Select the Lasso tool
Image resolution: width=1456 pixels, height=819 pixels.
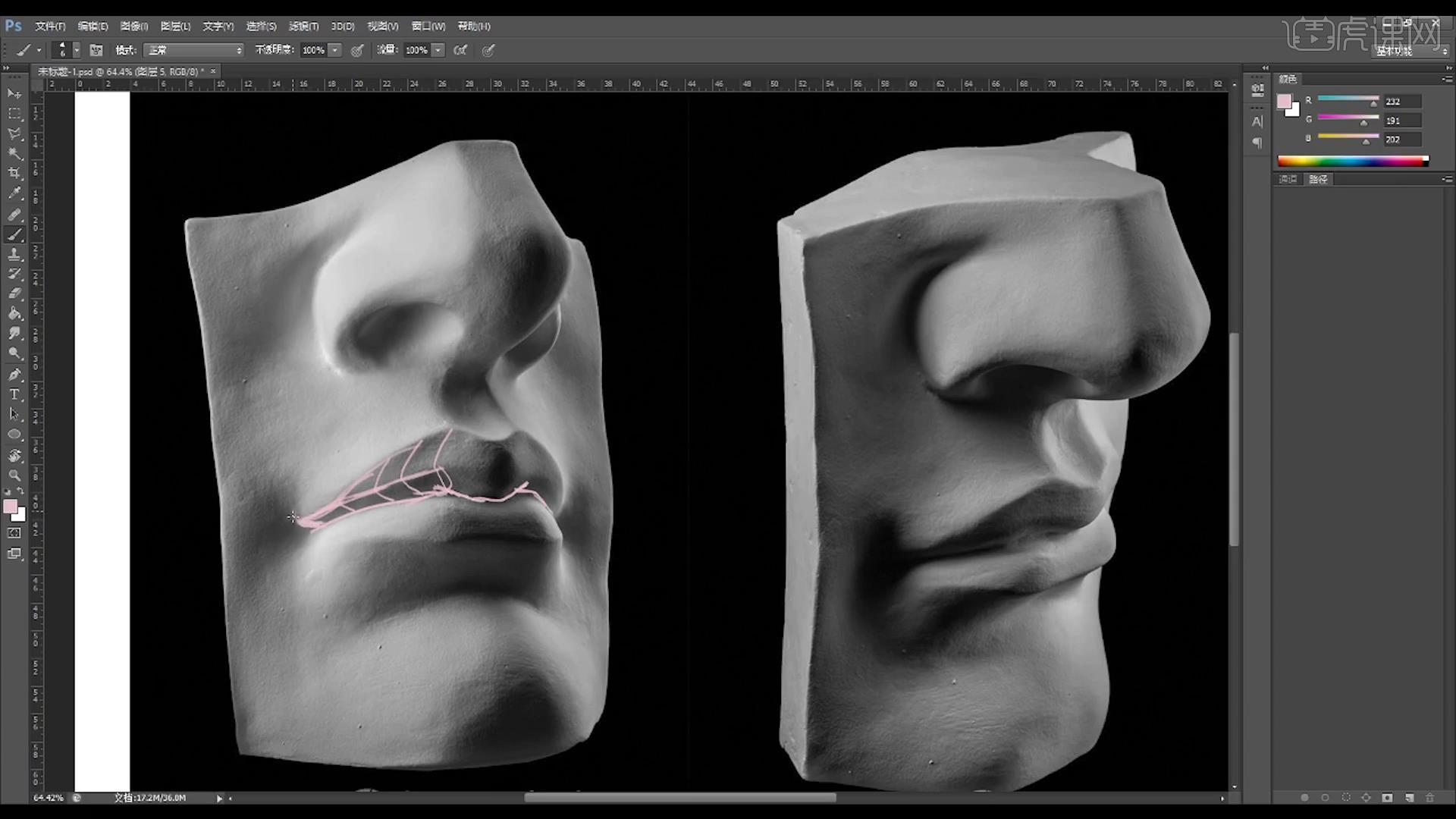tap(14, 133)
